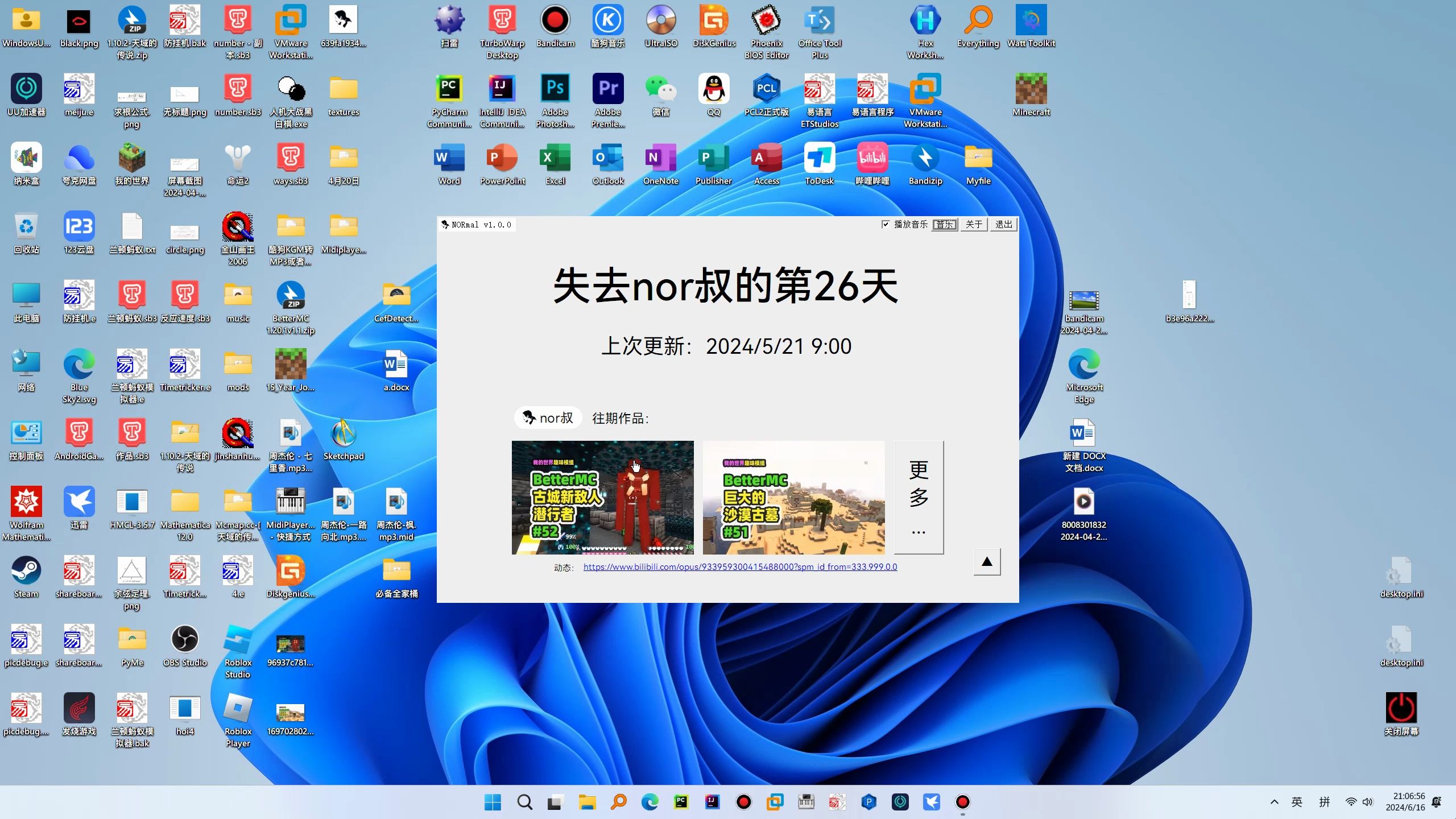This screenshot has width=1456, height=819.
Task: Open BetterMC #51 desert tomb thumbnail
Action: [793, 497]
